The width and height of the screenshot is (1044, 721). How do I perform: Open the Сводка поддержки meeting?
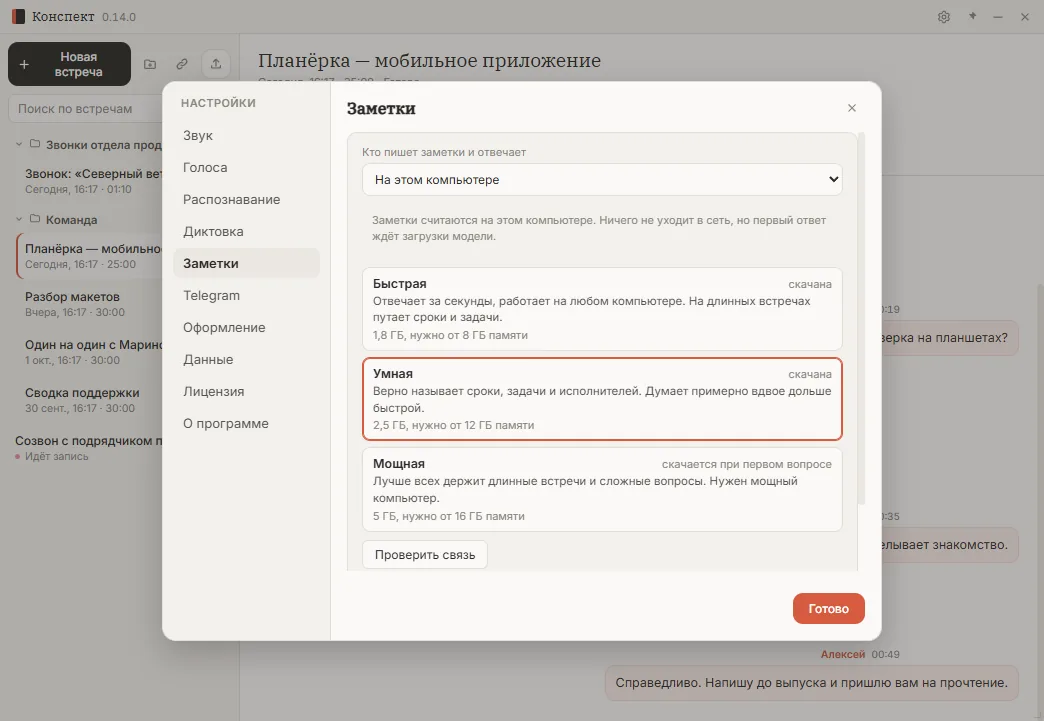pyautogui.click(x=90, y=399)
